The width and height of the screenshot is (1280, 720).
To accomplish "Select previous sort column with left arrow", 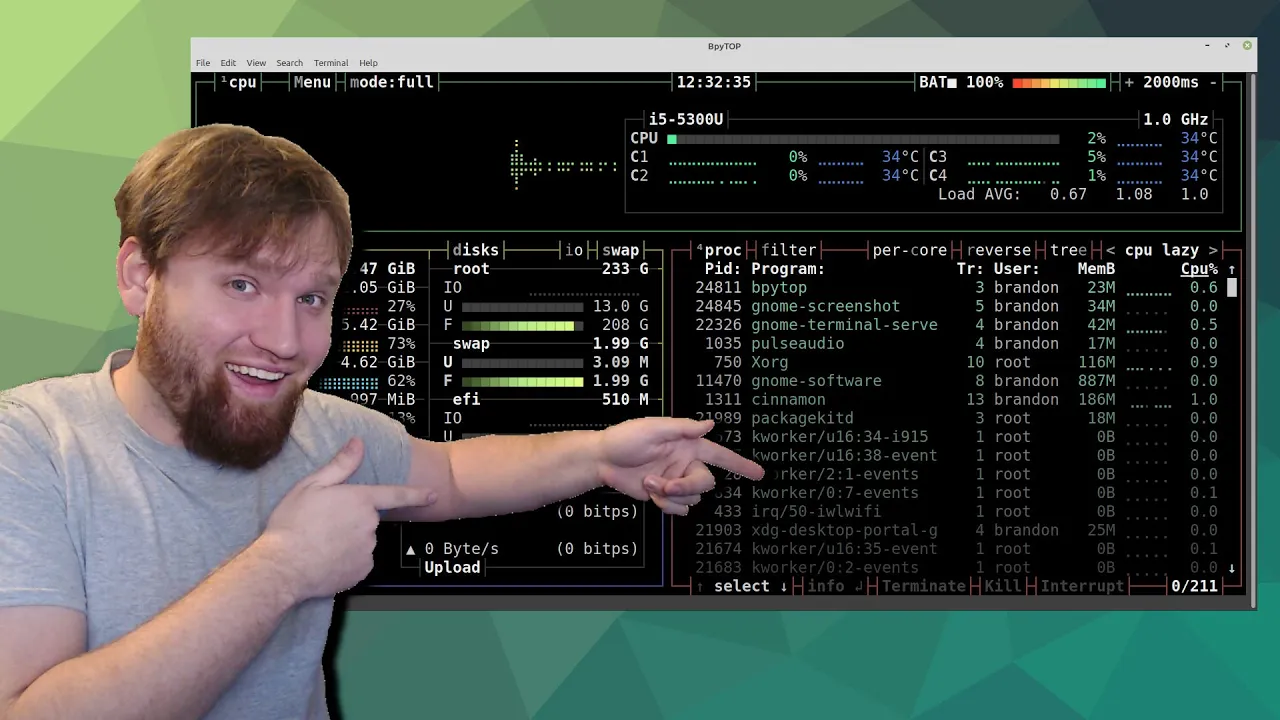I will tap(1110, 250).
